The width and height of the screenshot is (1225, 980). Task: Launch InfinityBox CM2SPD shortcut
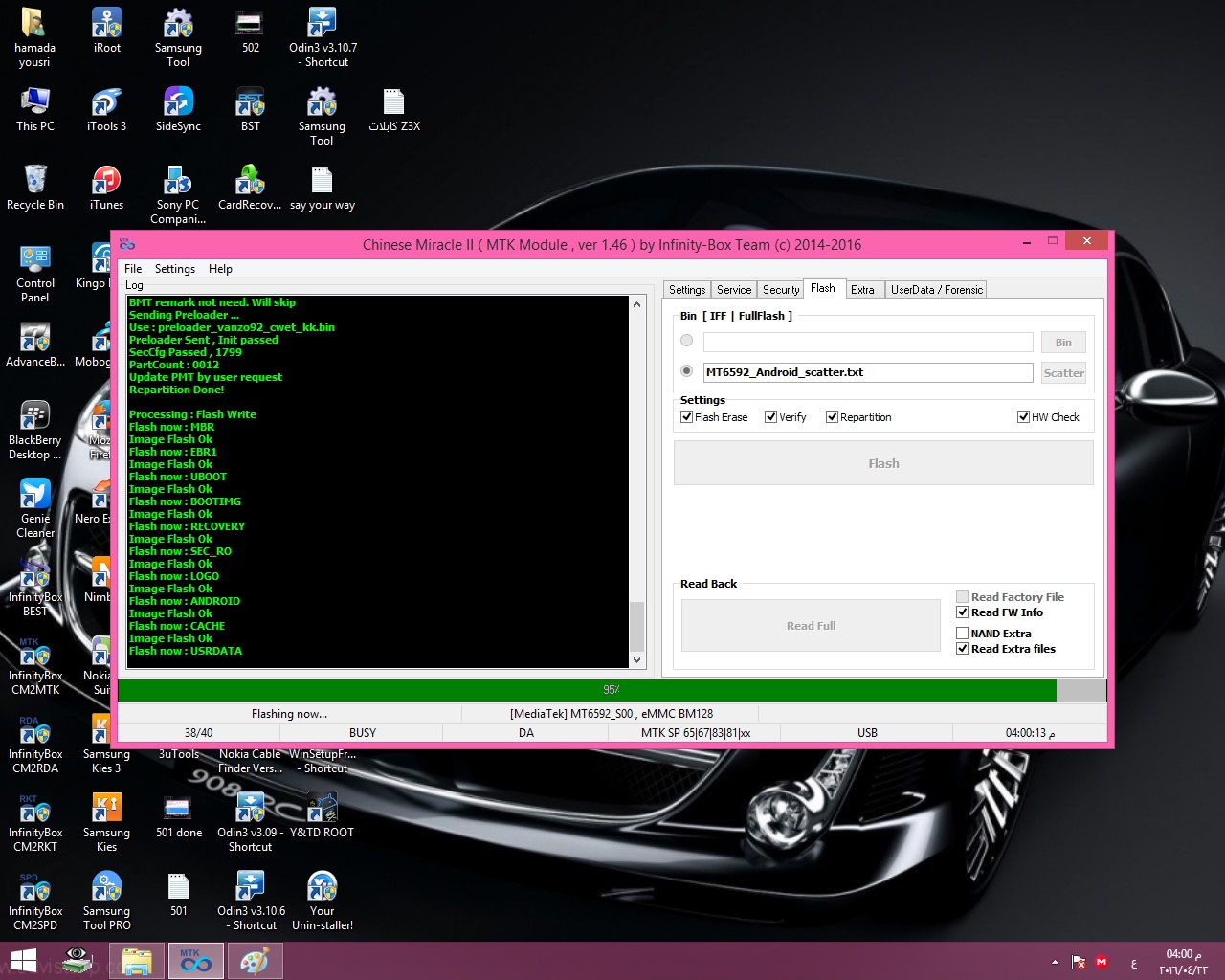point(35,901)
